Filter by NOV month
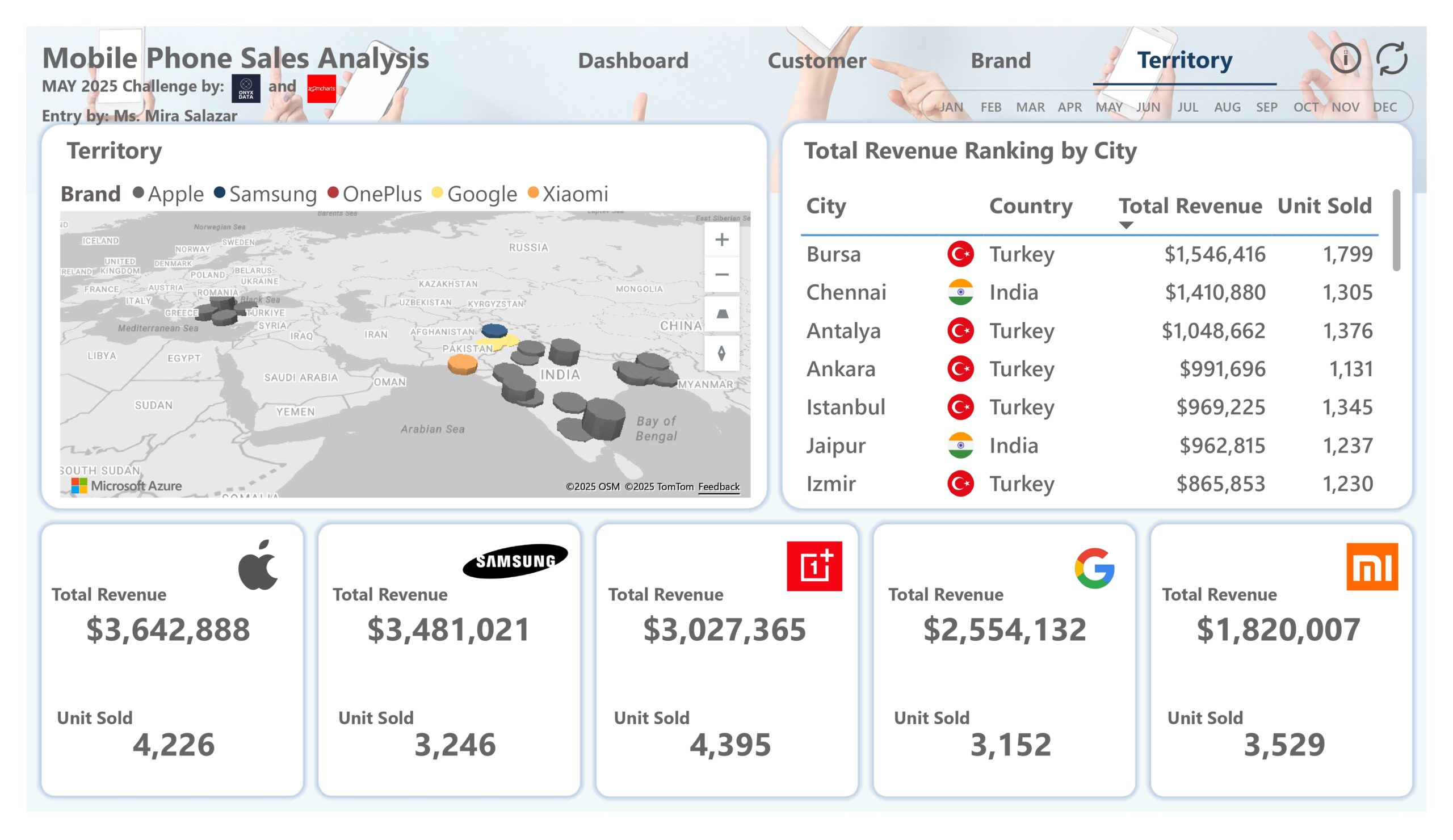The image size is (1453, 840). (1345, 107)
